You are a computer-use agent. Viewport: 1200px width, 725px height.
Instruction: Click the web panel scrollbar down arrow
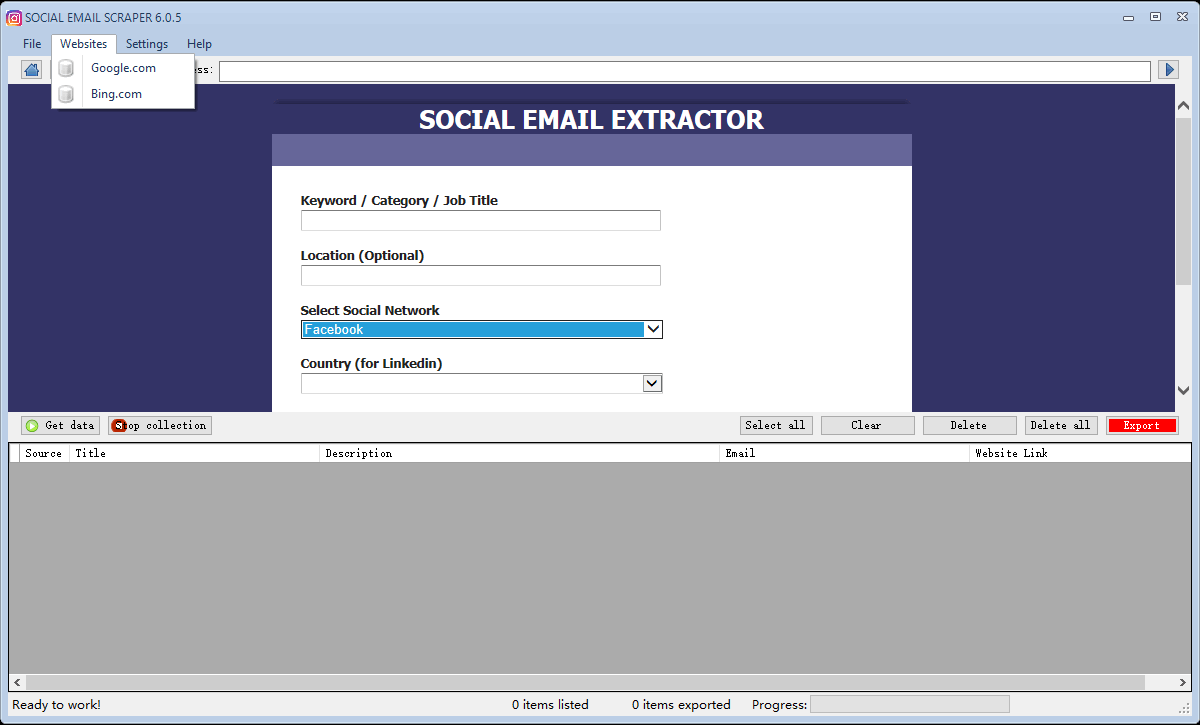1183,390
